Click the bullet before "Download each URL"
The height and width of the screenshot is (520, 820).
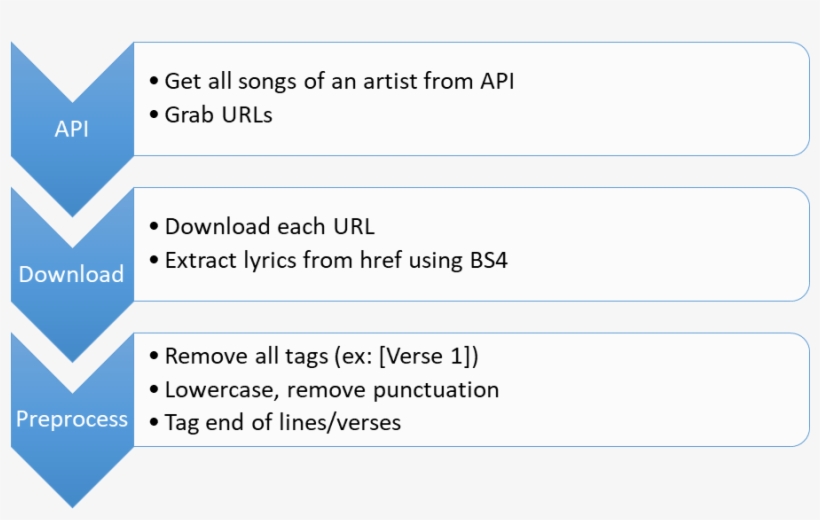coord(153,227)
